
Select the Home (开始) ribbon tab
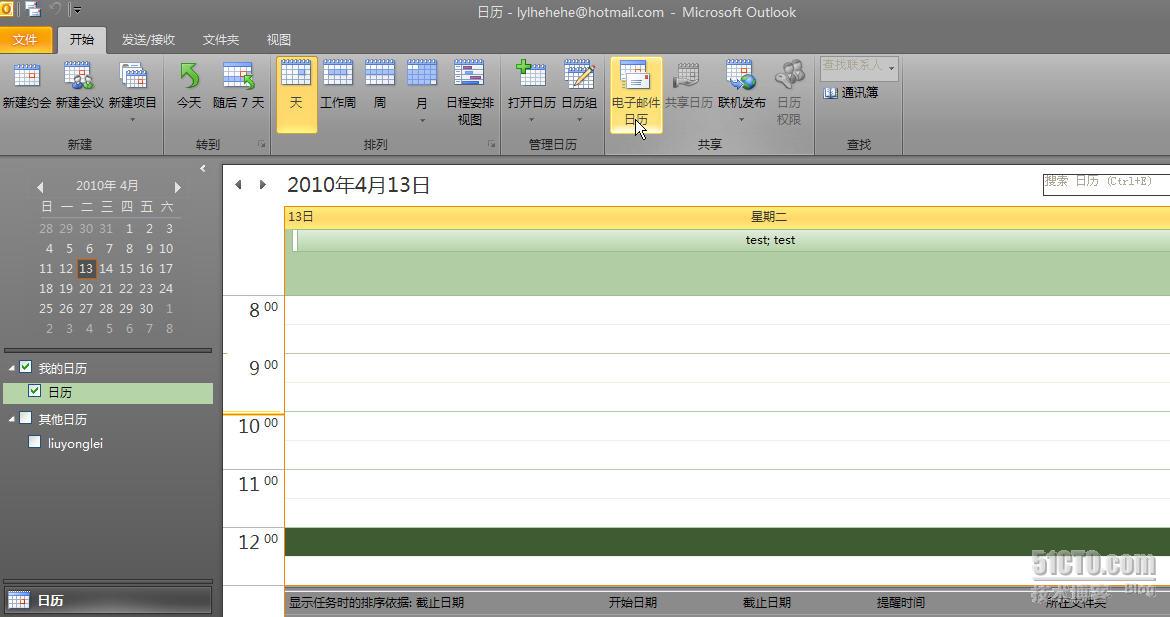tap(82, 40)
